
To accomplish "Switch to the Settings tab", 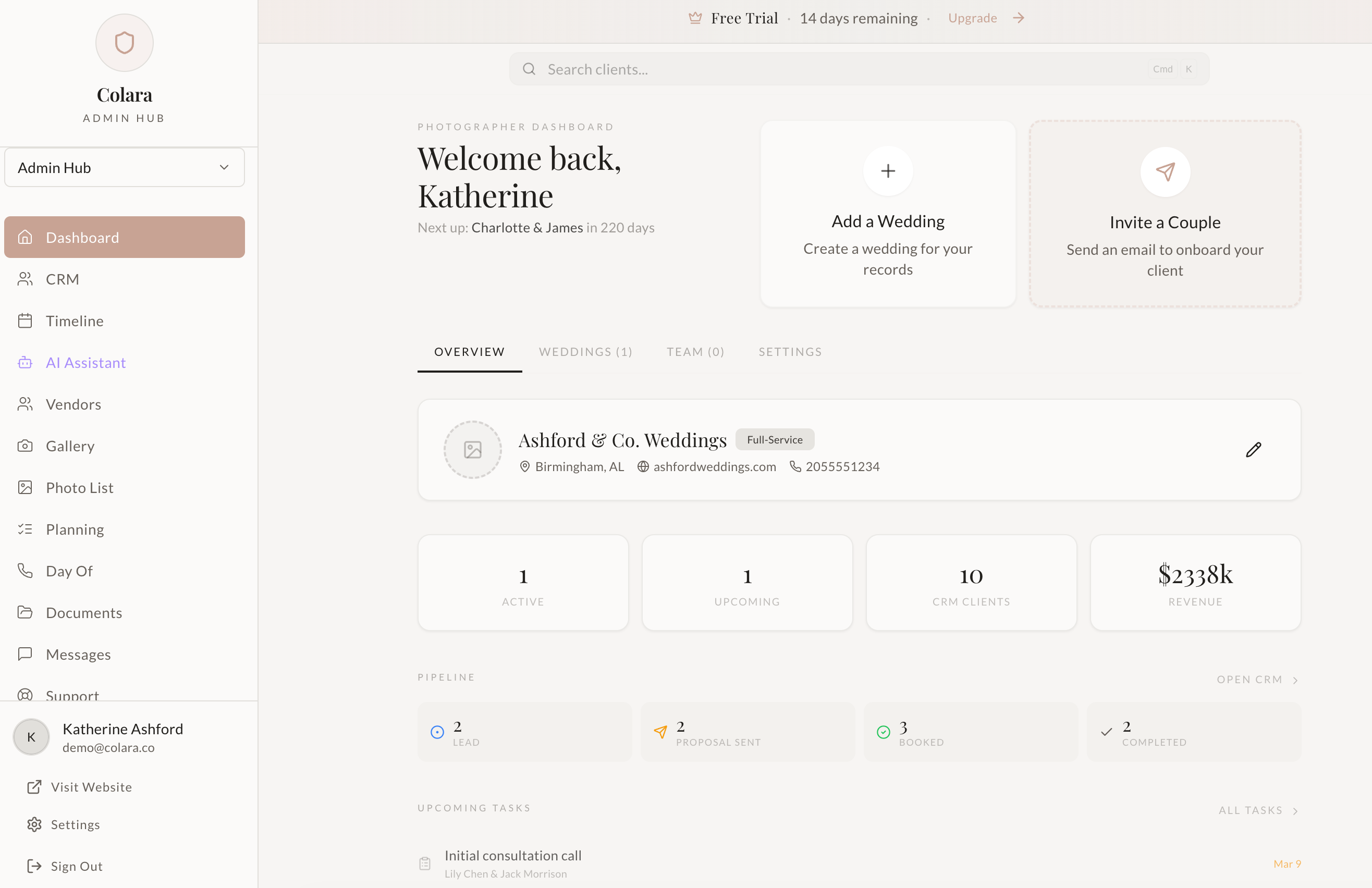I will point(790,352).
